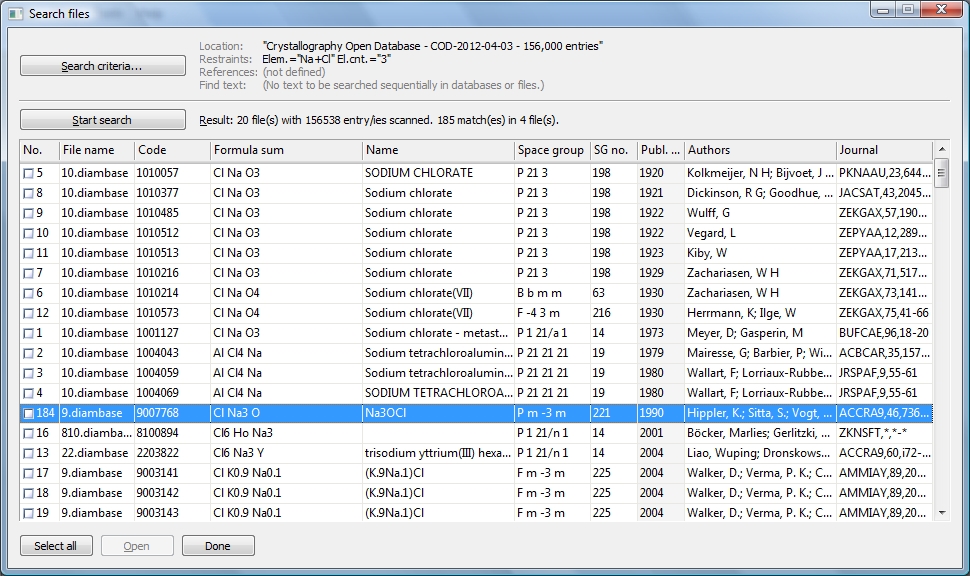Check the box for entry 184
This screenshot has height=576, width=970.
[28, 413]
